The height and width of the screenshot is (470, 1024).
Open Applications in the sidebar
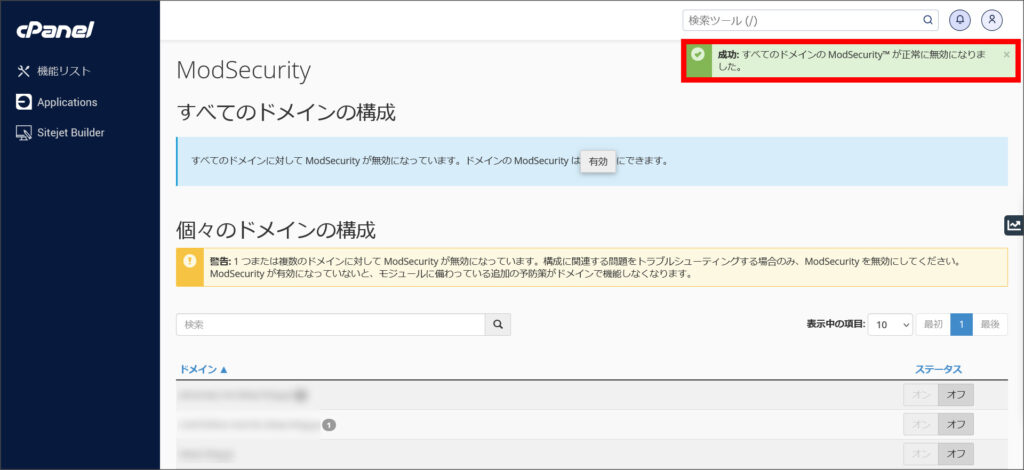click(57, 102)
